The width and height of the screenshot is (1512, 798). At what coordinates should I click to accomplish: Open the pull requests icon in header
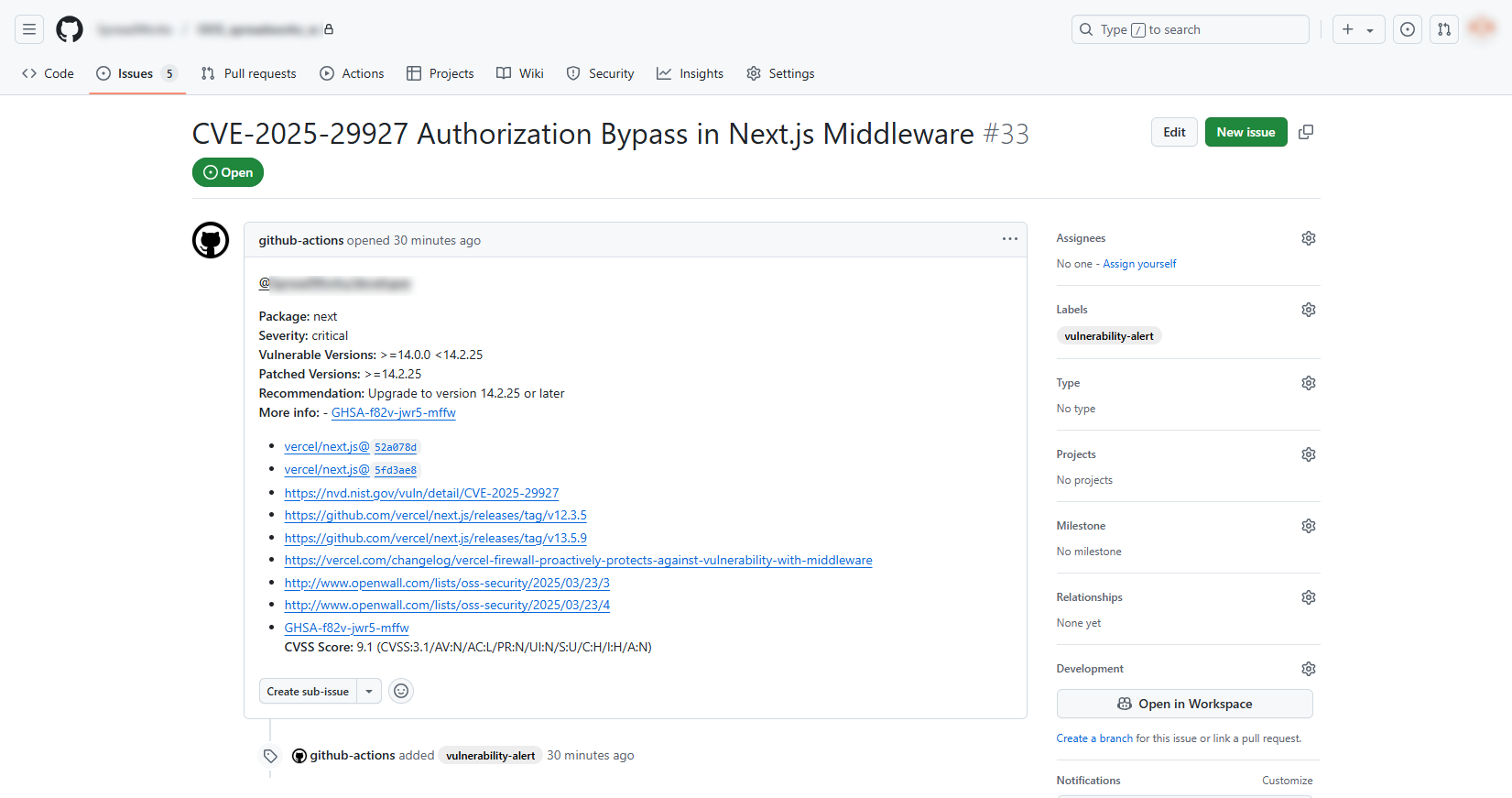tap(1444, 29)
